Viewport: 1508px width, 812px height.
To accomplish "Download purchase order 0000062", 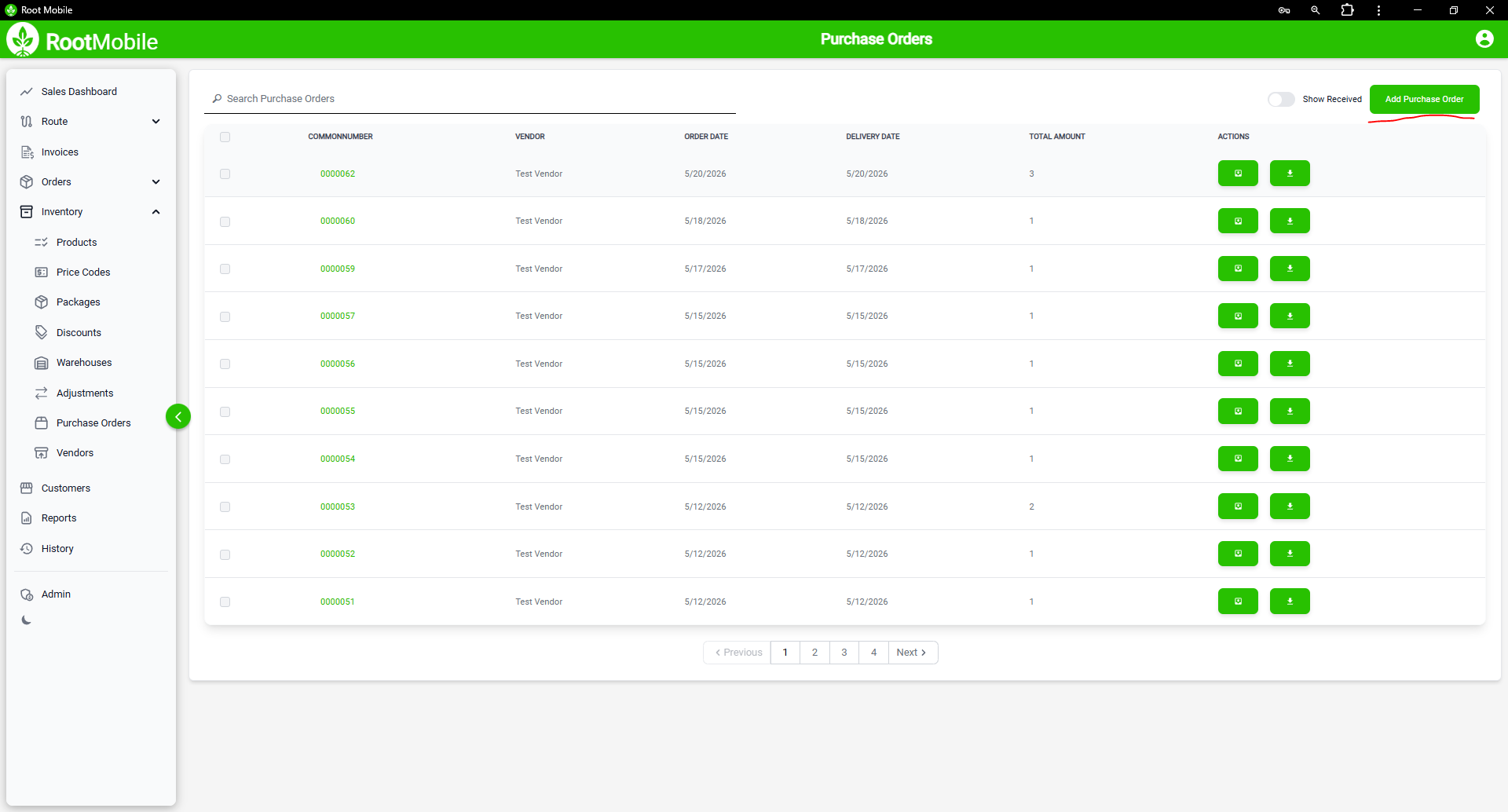I will tap(1290, 174).
